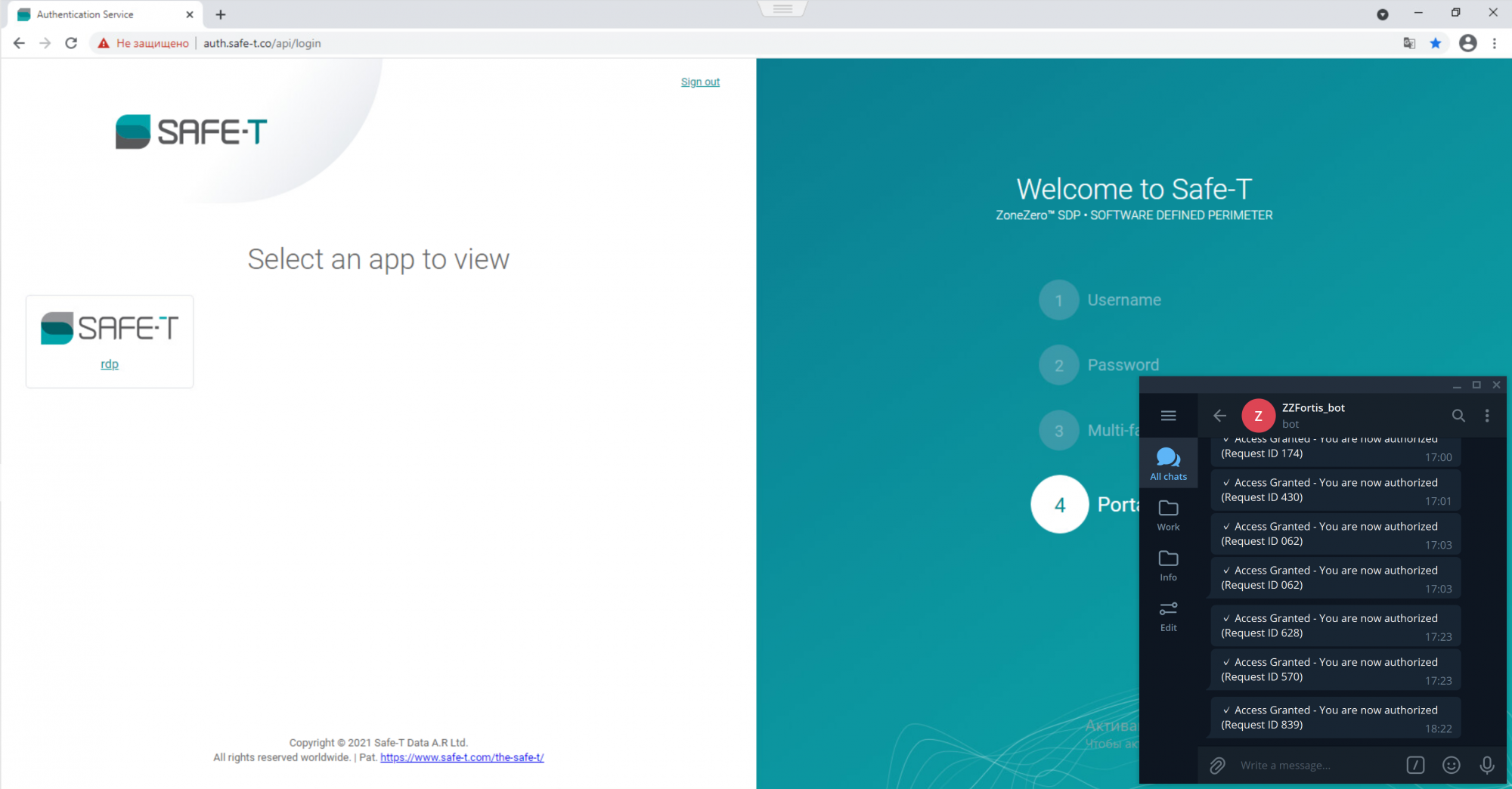Click the voice message microphone icon
This screenshot has width=1512, height=789.
(1487, 766)
